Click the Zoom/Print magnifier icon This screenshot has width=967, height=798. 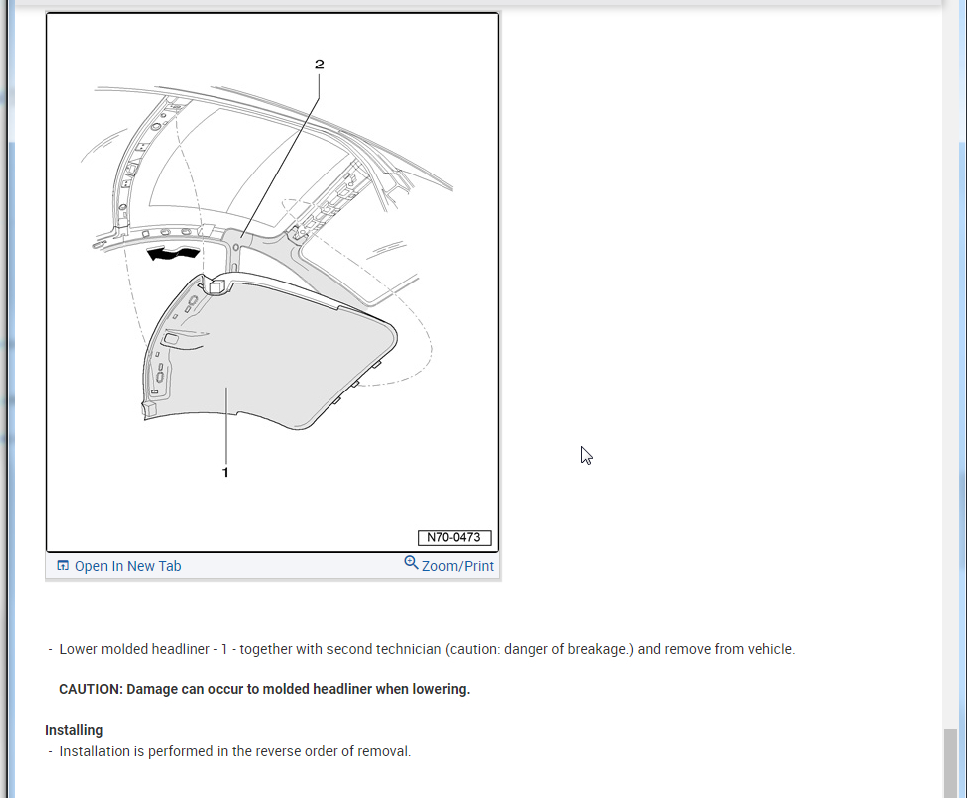pos(411,562)
